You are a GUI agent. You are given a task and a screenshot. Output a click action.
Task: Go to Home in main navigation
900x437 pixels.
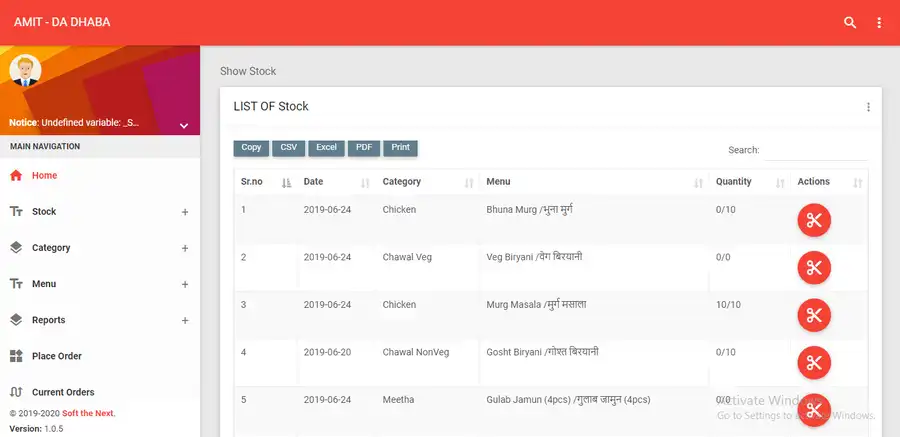tap(44, 176)
